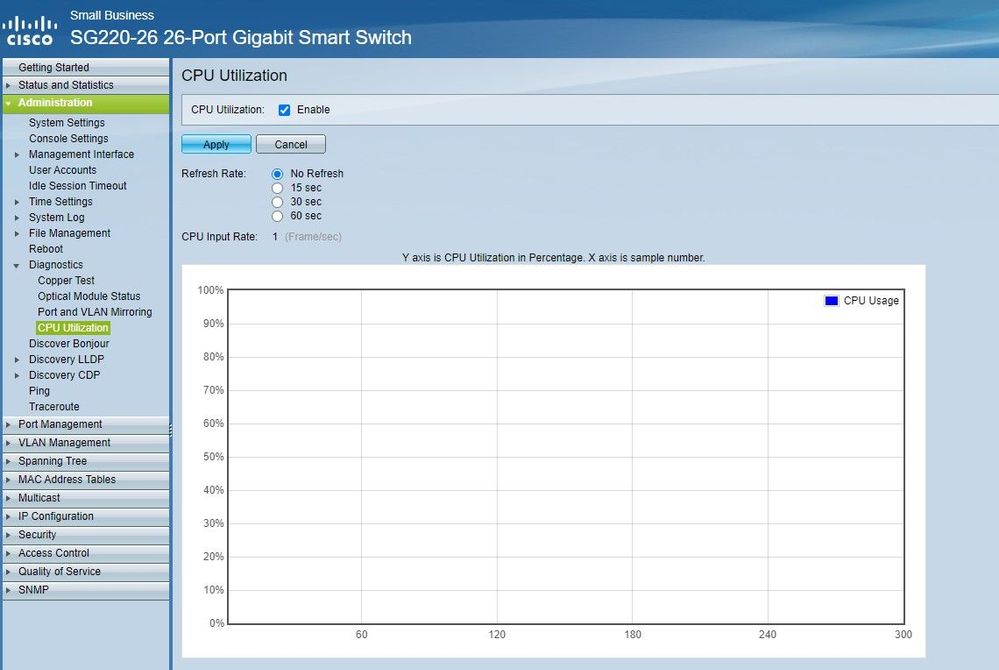Expand the VLAN Management arrow

pos(8,443)
